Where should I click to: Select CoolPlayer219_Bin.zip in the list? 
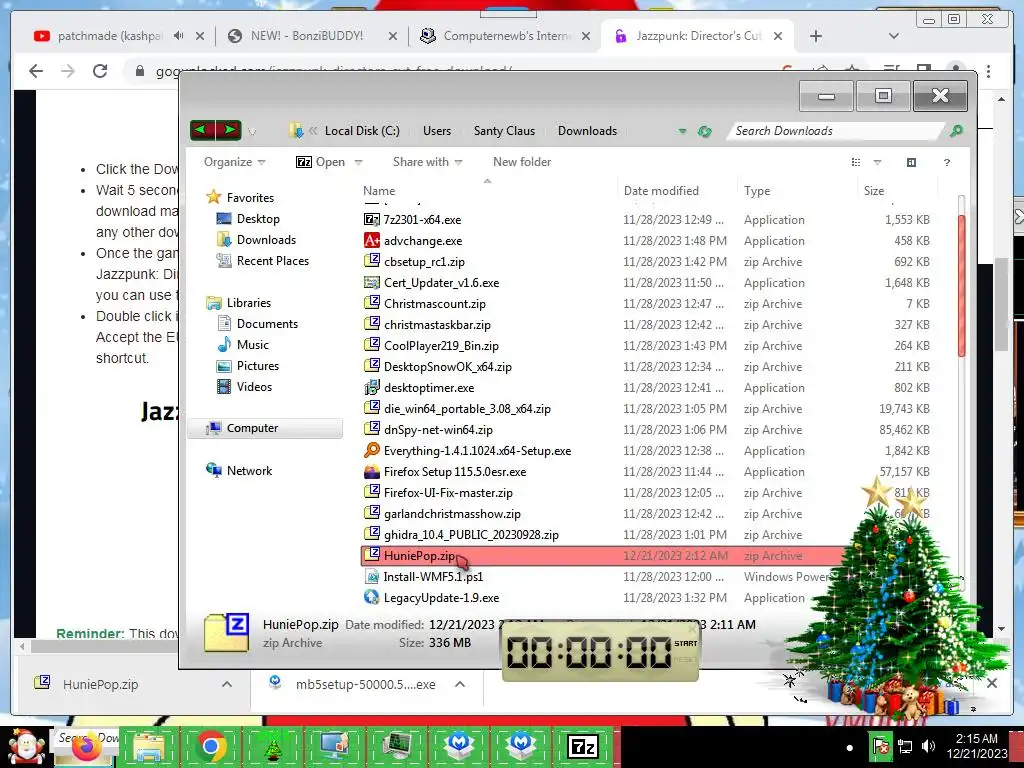441,345
